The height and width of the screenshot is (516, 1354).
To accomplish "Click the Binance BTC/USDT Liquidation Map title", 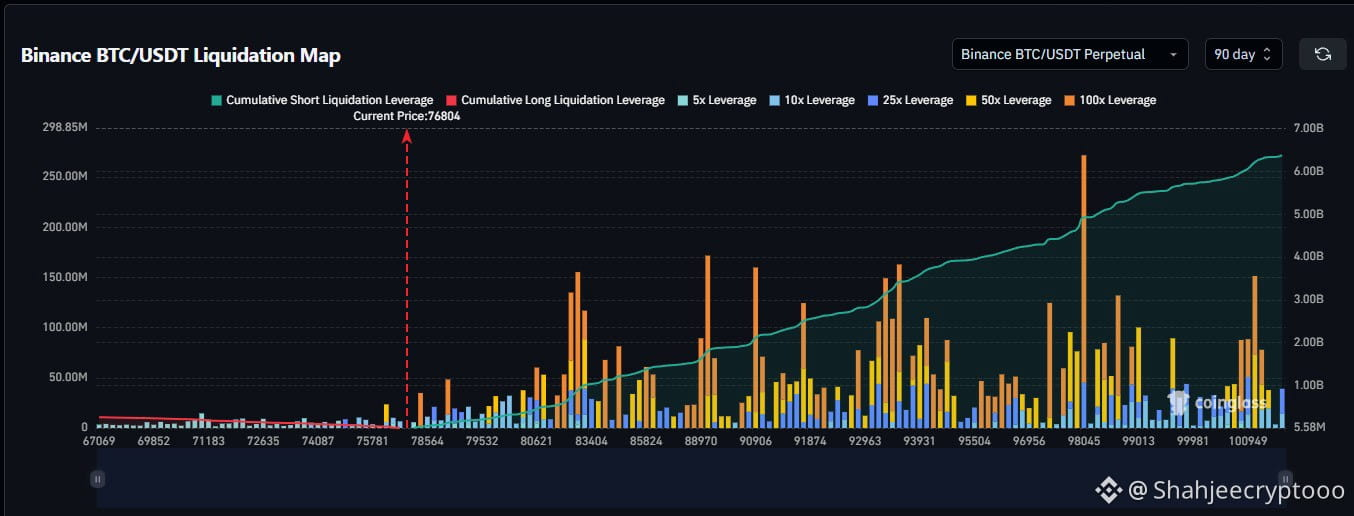I will (x=181, y=55).
